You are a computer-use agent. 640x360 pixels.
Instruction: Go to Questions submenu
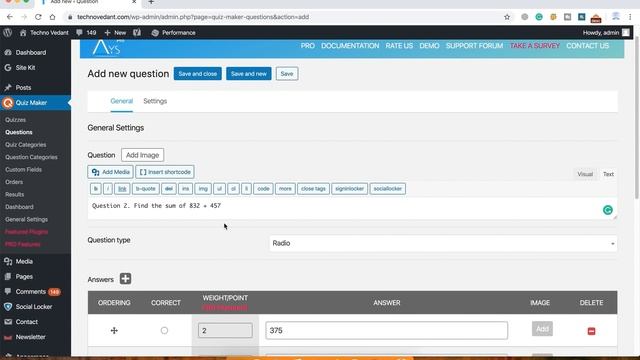tap(19, 132)
